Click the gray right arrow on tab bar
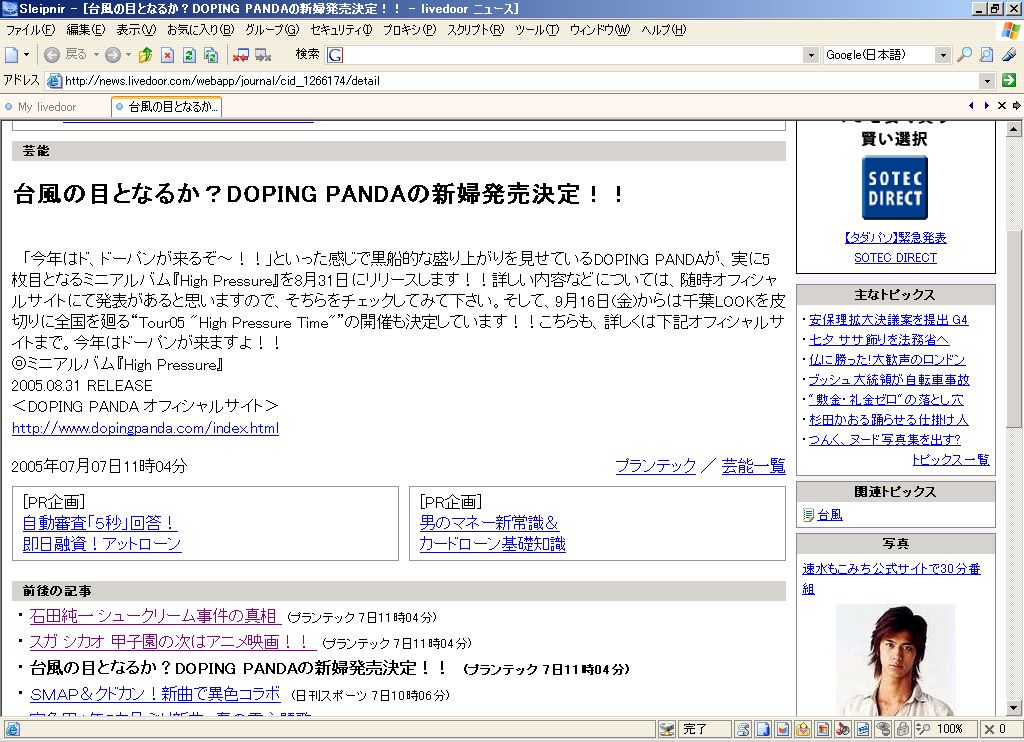This screenshot has height=742, width=1024. [1016, 106]
